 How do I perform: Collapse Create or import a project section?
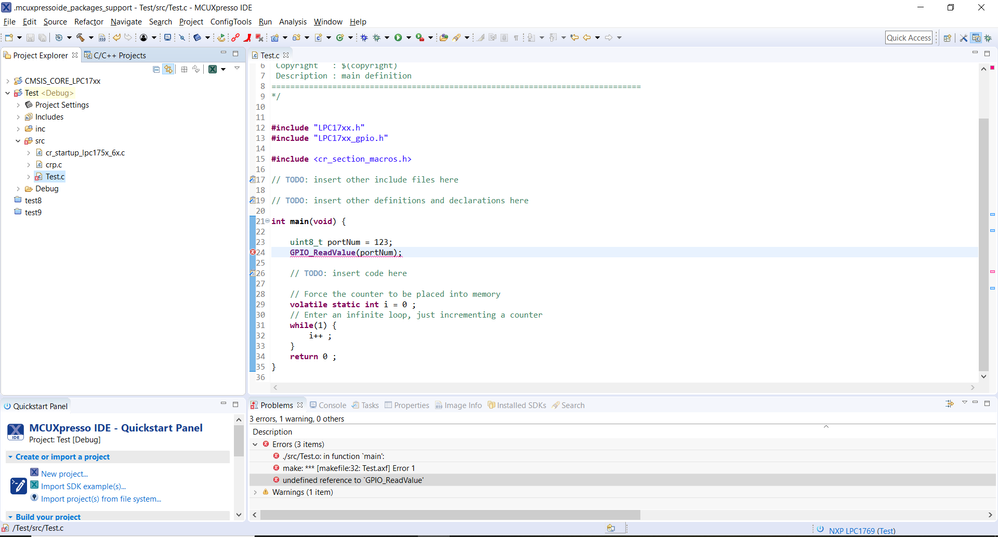point(10,457)
